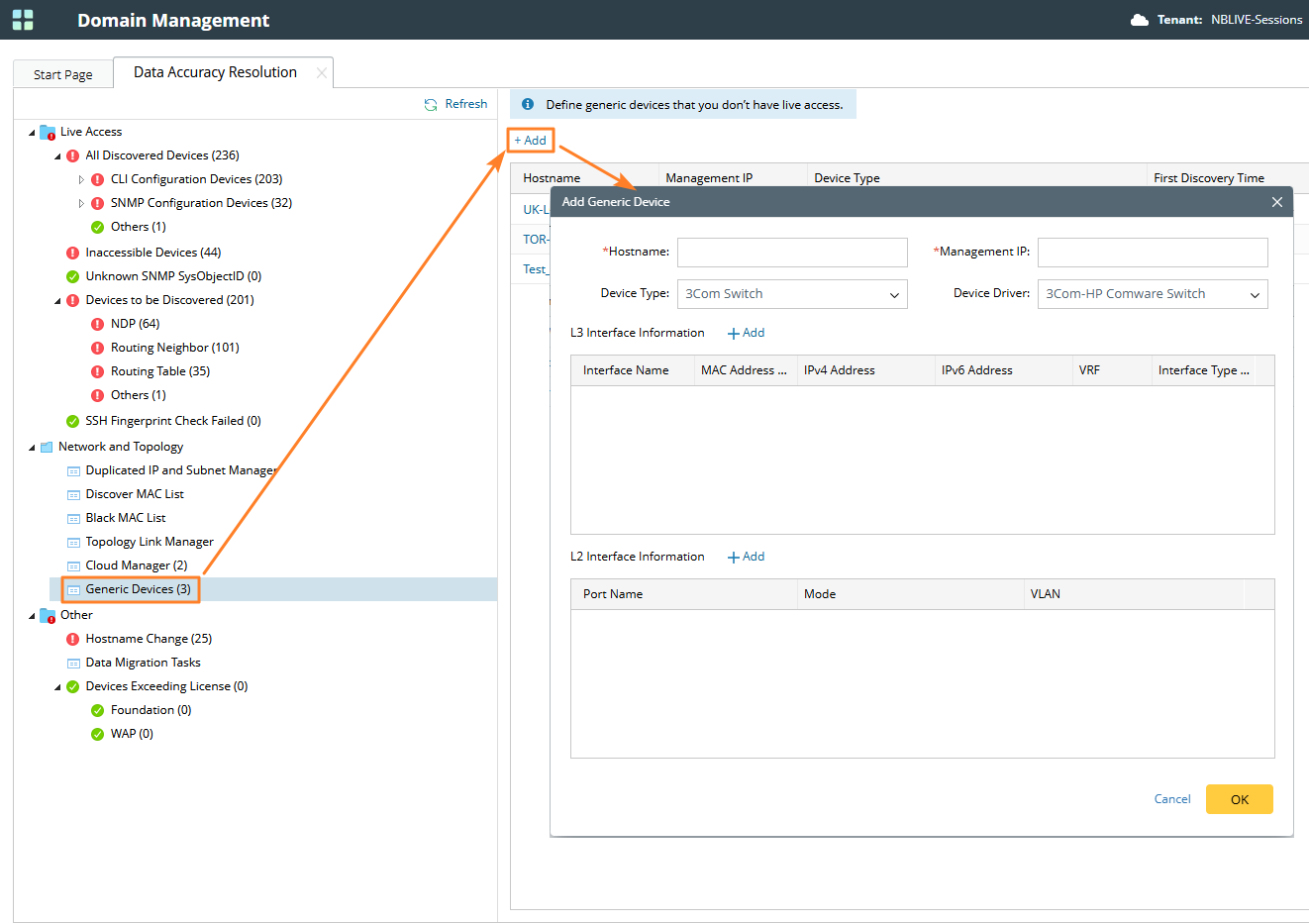Screen dimensions: 1309x924
Task: Click the Hostname input field
Action: click(792, 253)
